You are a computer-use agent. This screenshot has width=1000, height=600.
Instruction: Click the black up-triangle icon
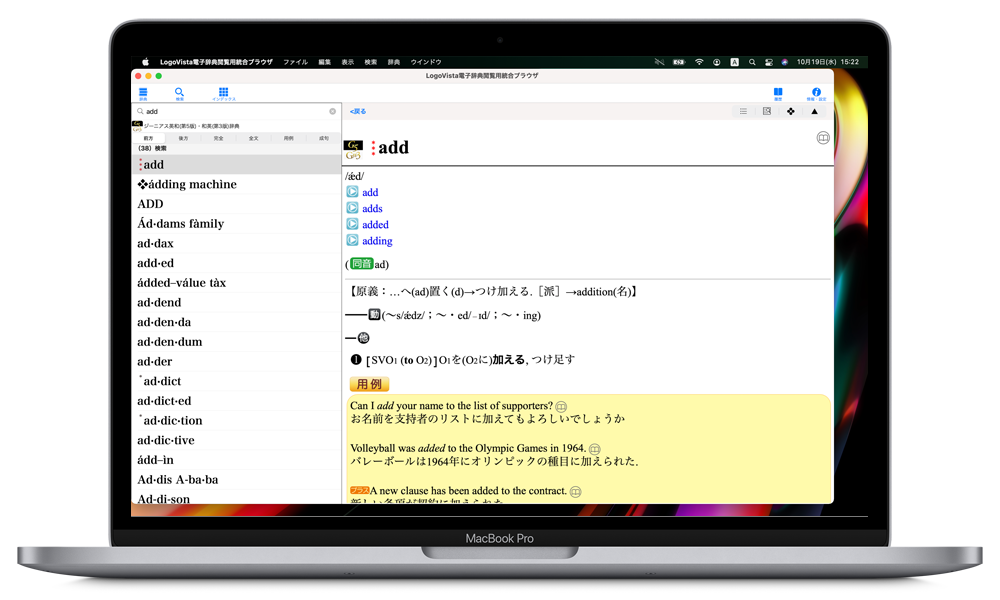click(814, 111)
